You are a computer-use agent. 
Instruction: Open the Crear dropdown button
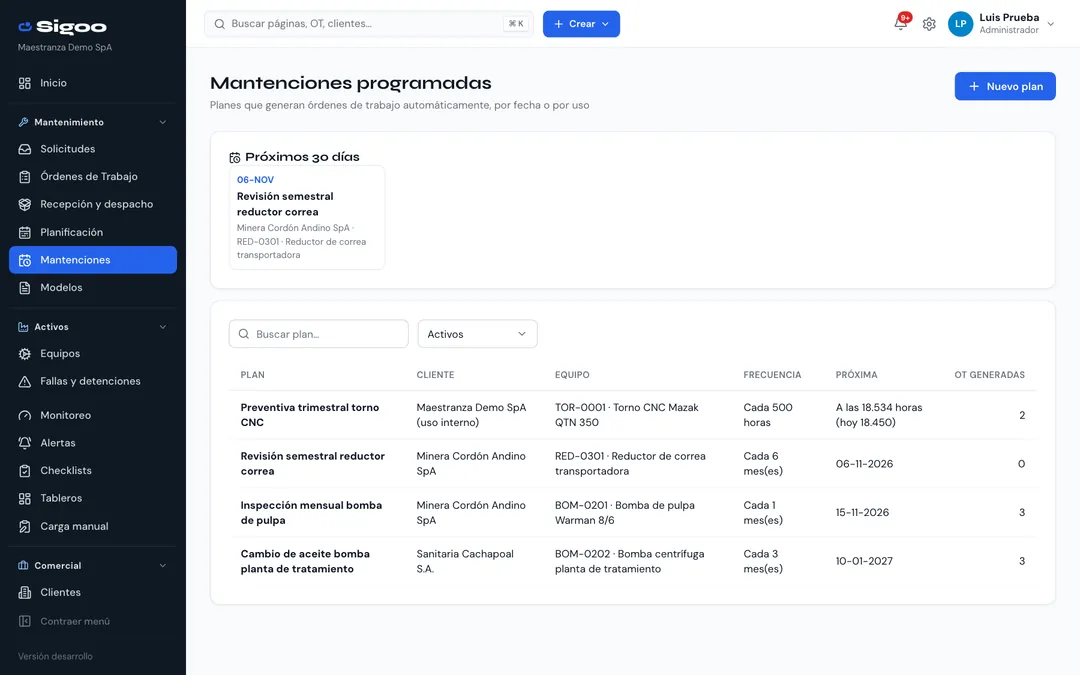click(581, 24)
